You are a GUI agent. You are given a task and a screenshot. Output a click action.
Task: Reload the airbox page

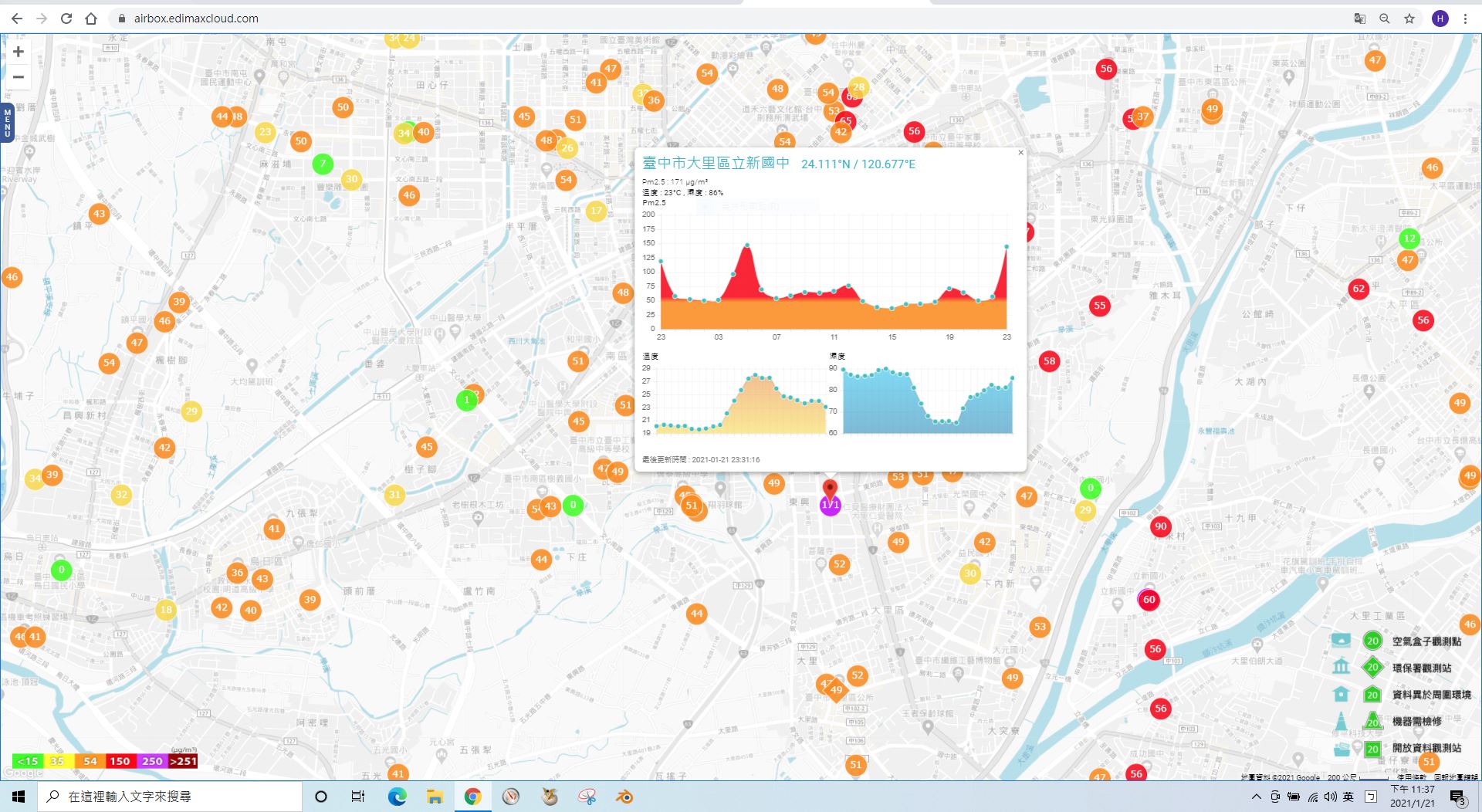(x=66, y=19)
